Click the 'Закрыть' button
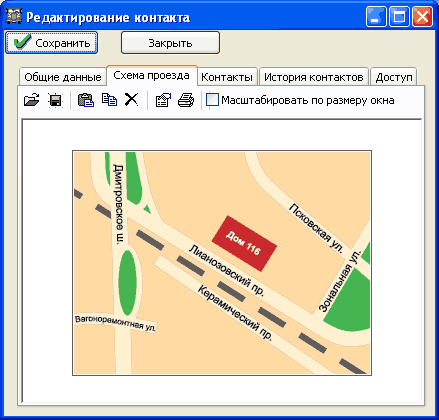The image size is (439, 420). click(170, 43)
